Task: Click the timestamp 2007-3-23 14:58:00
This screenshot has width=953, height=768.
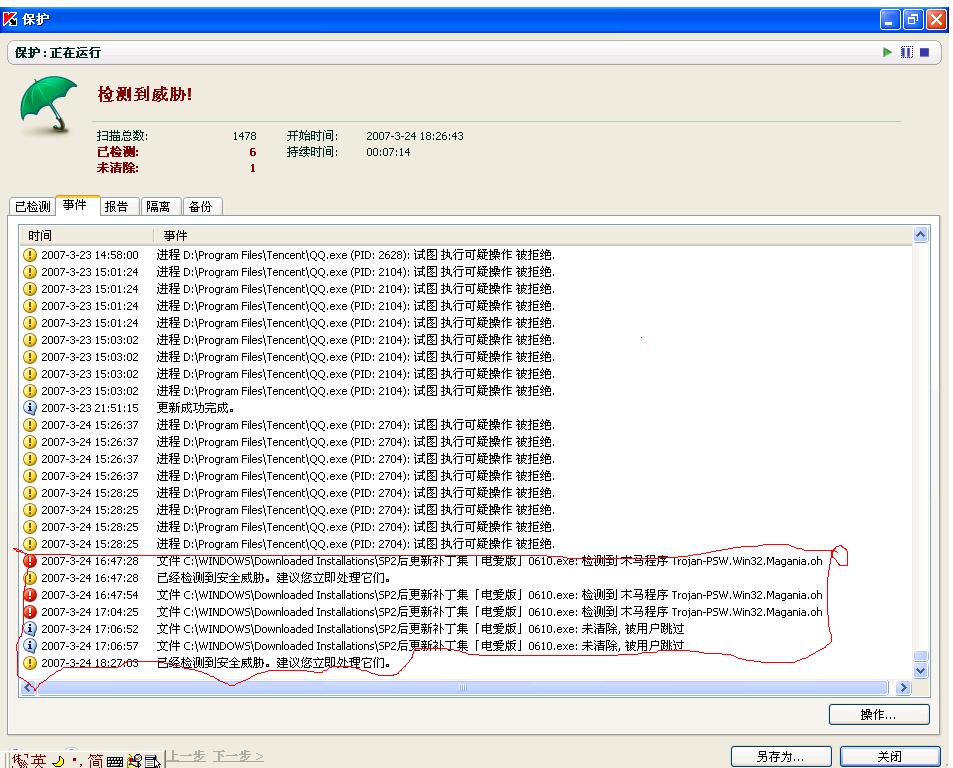Action: pos(90,255)
